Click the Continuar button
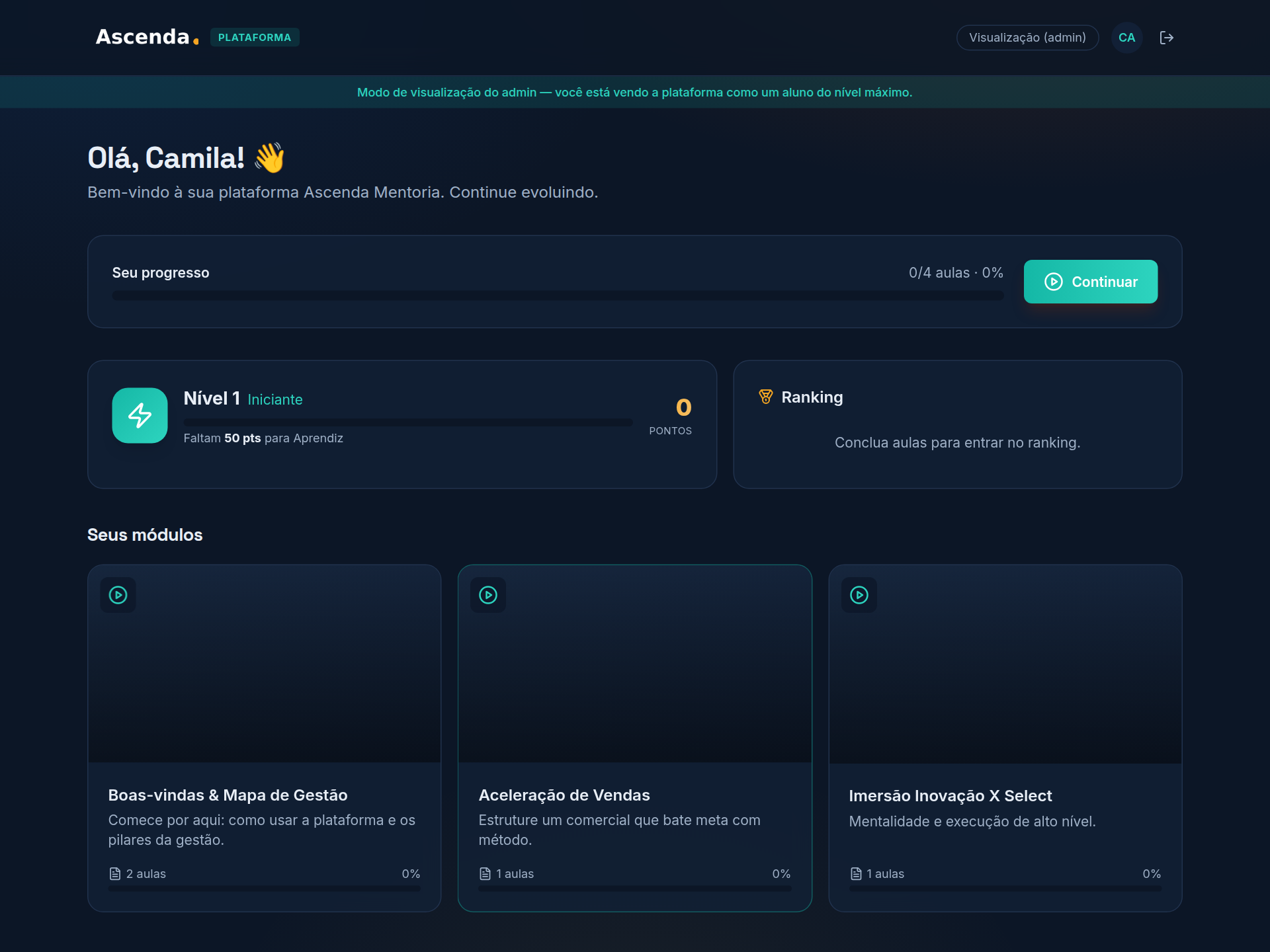This screenshot has width=1270, height=952. (1091, 282)
